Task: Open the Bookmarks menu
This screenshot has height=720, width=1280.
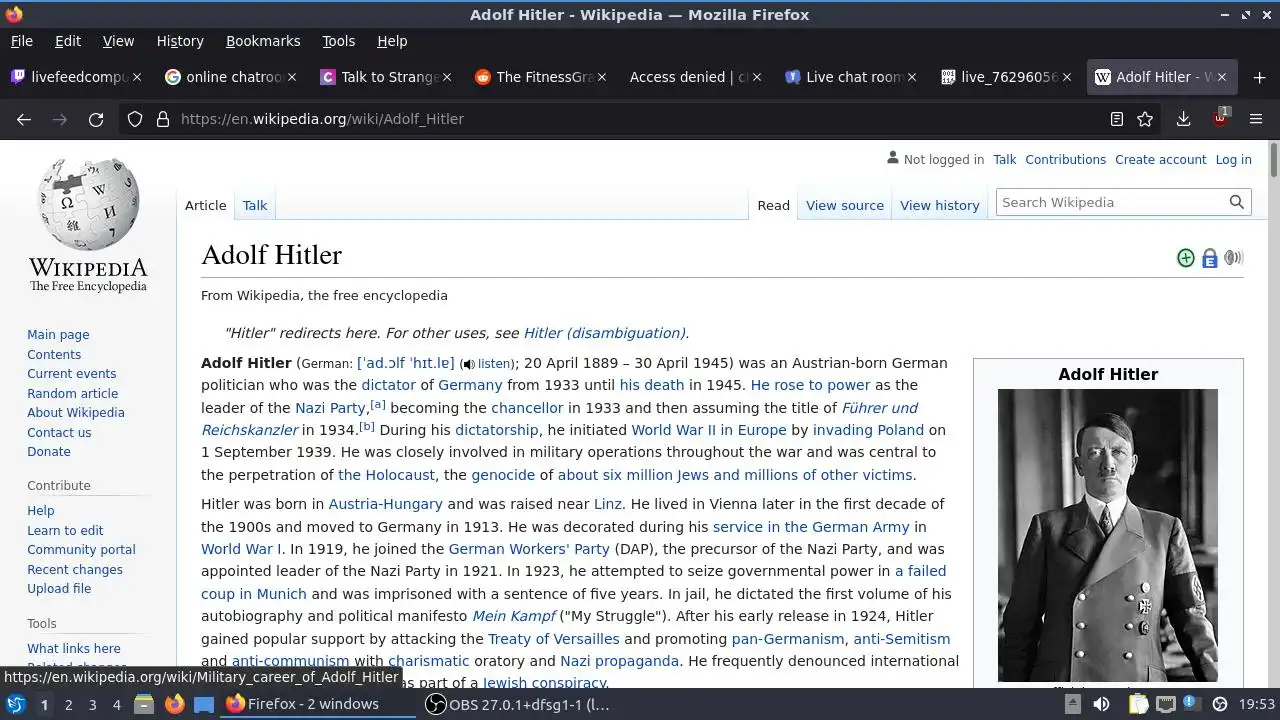Action: point(263,41)
